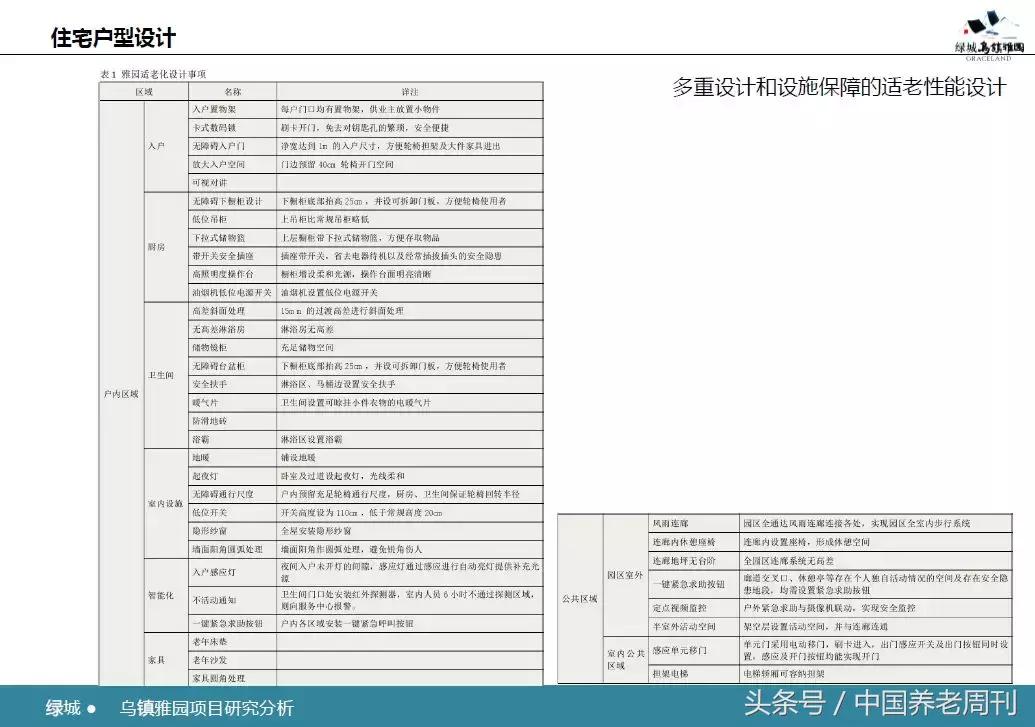Screen dimensions: 1035x727
Task: Select the 公共区域 row header cell
Action: click(x=579, y=600)
